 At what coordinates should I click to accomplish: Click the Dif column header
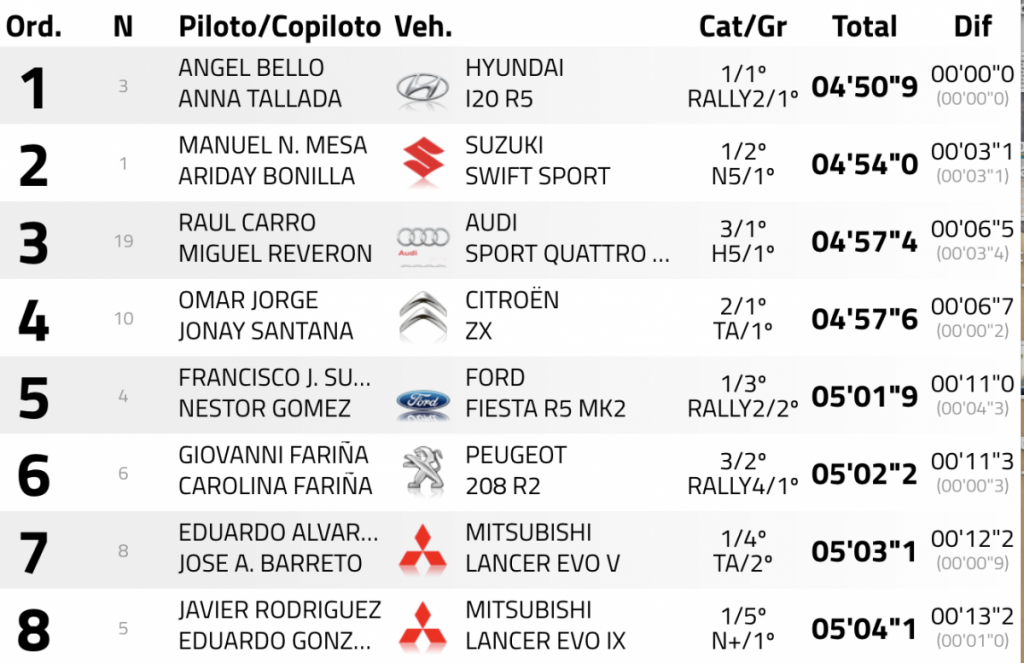[x=973, y=26]
